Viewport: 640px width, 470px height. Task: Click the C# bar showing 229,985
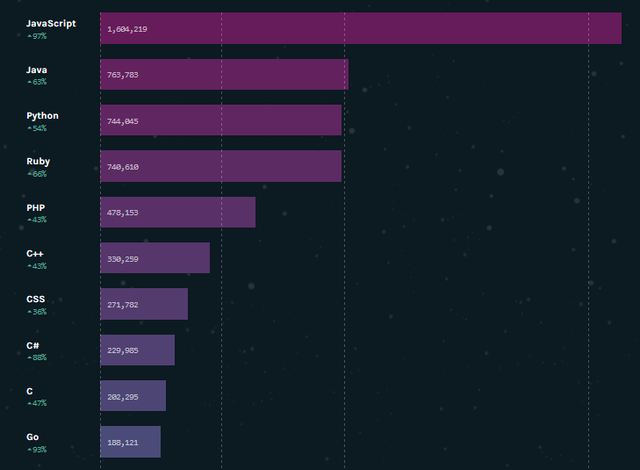click(x=138, y=350)
